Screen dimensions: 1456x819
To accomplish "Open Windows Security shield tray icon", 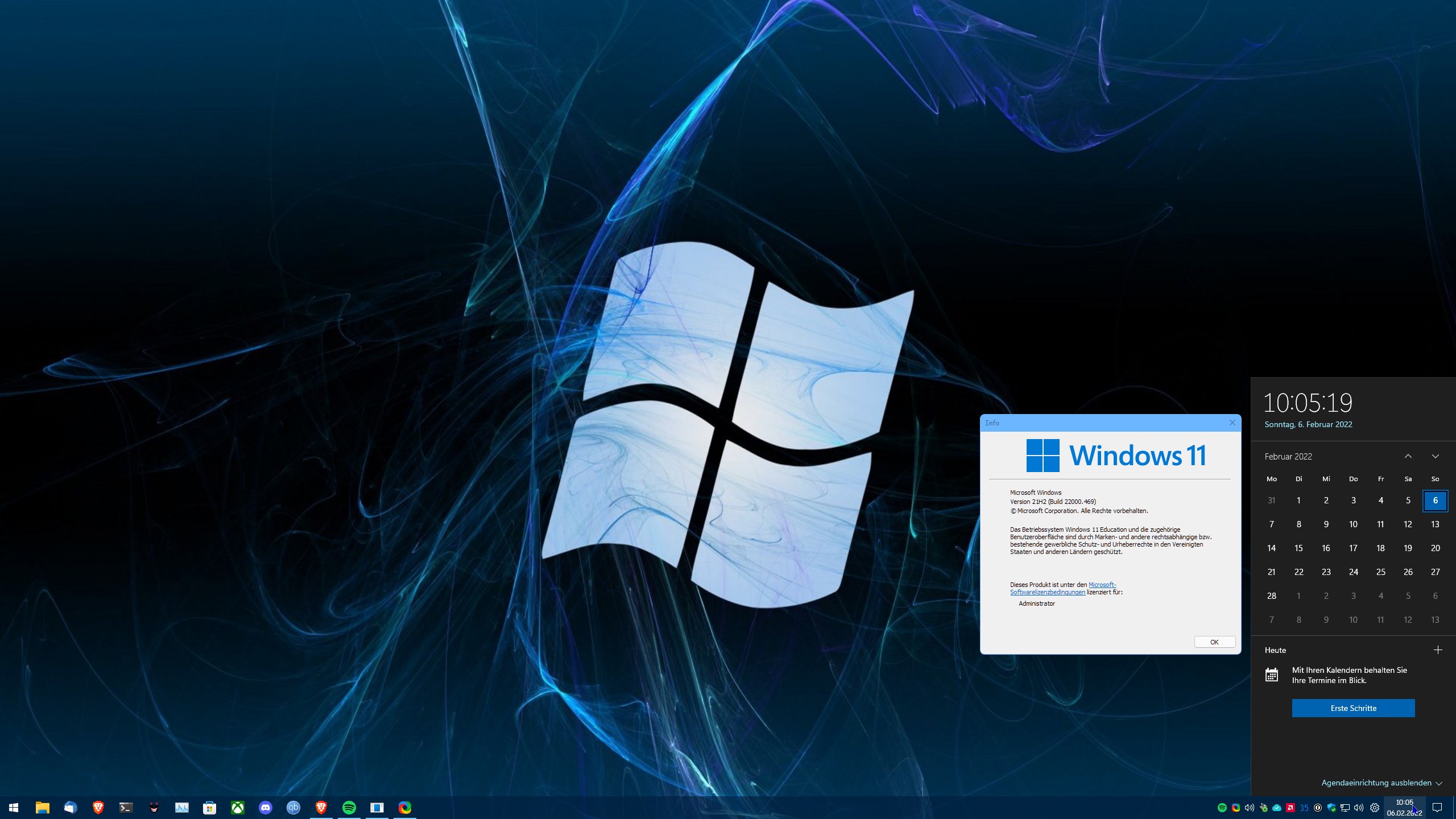I will point(1331,808).
